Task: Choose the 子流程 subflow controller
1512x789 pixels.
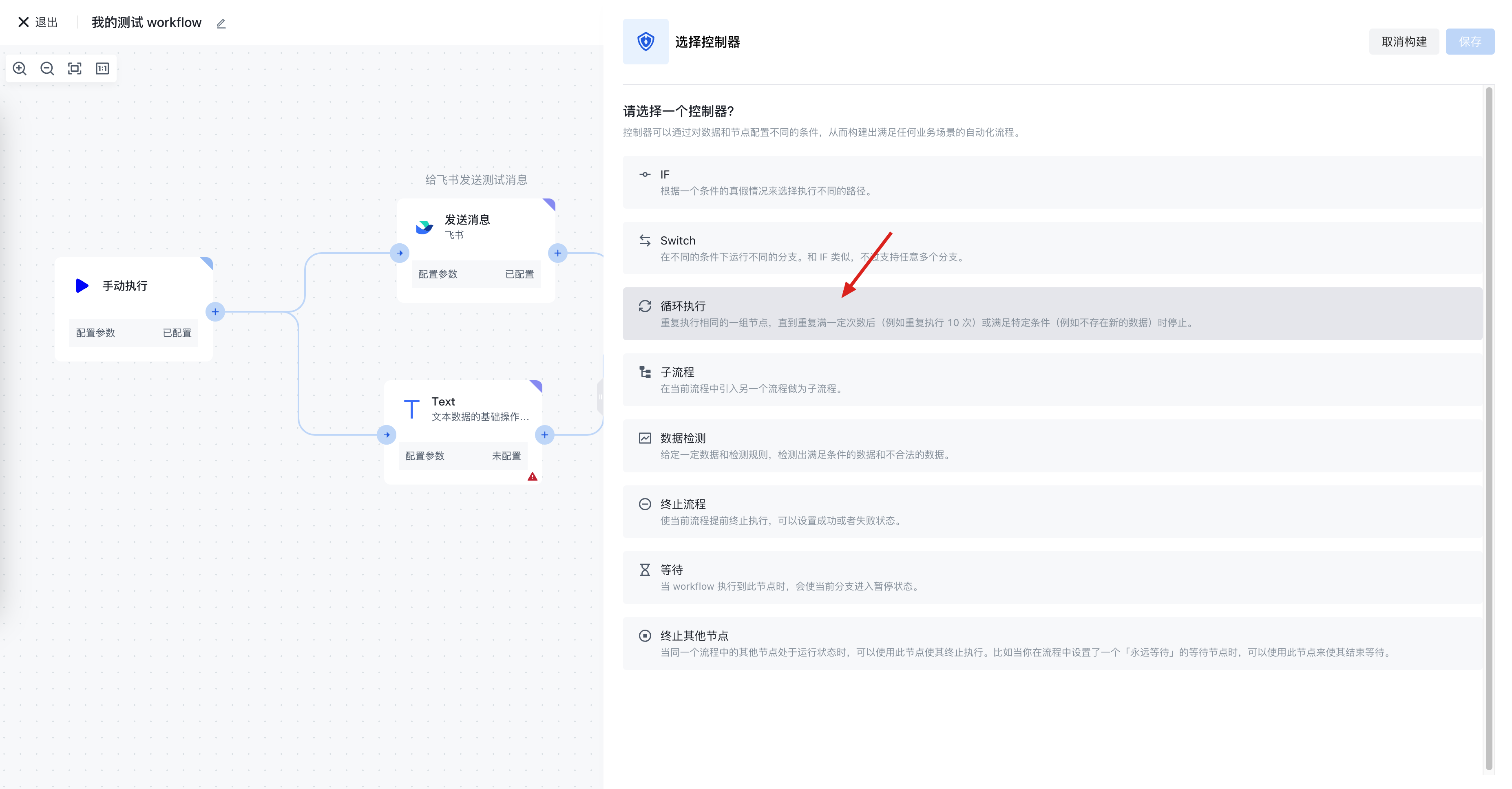Action: (x=1051, y=380)
